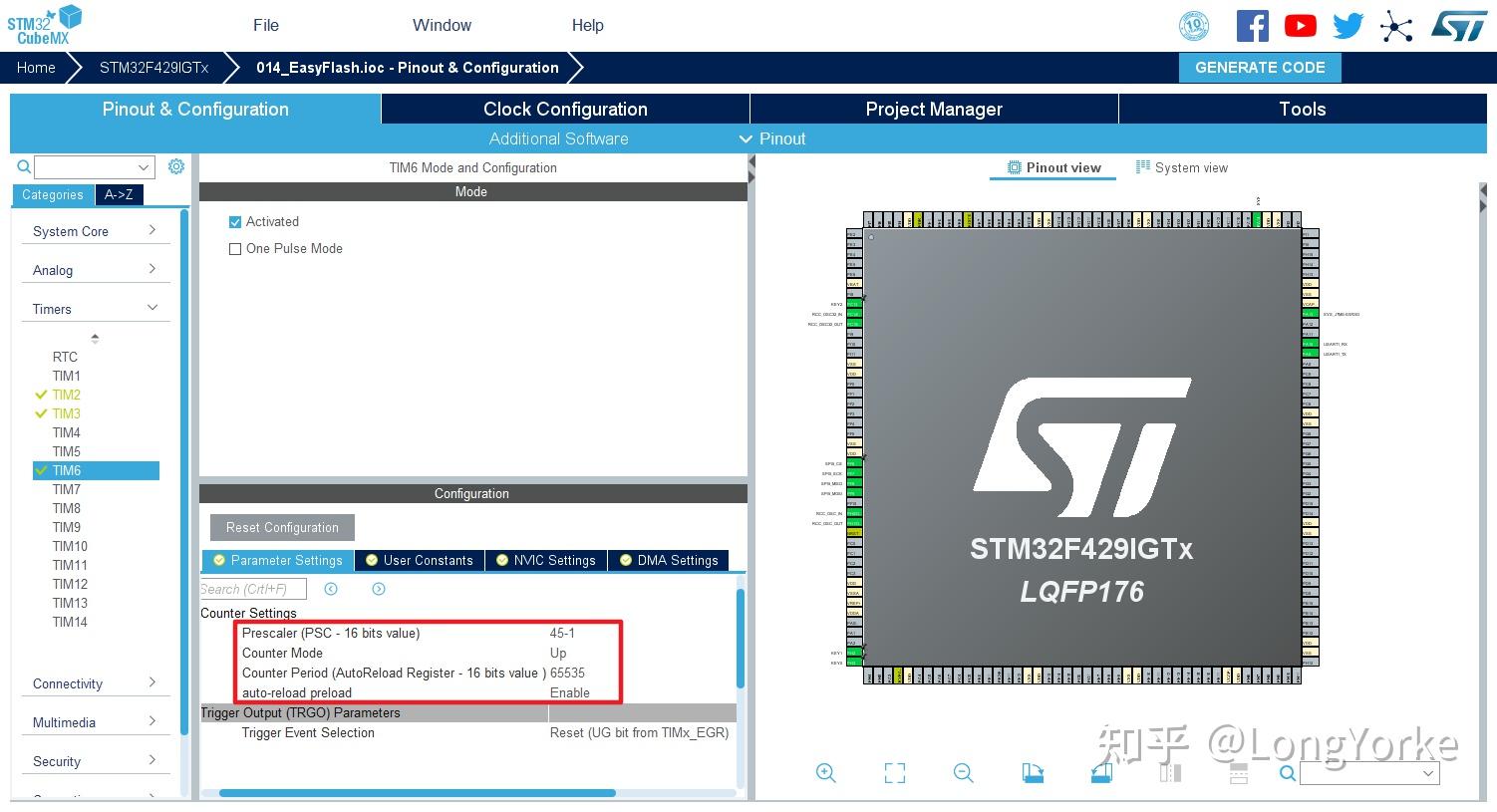Click the Facebook icon in the header
1497x812 pixels.
coord(1252,25)
